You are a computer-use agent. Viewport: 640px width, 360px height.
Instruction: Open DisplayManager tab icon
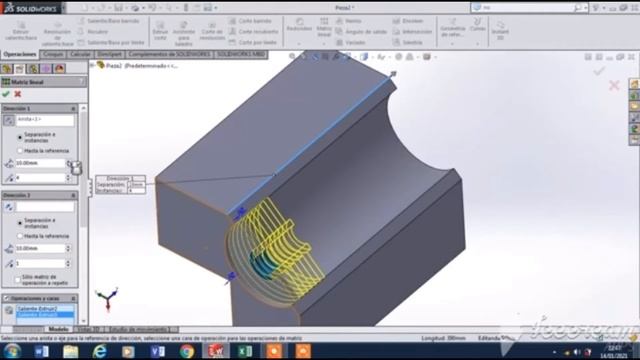(60, 69)
